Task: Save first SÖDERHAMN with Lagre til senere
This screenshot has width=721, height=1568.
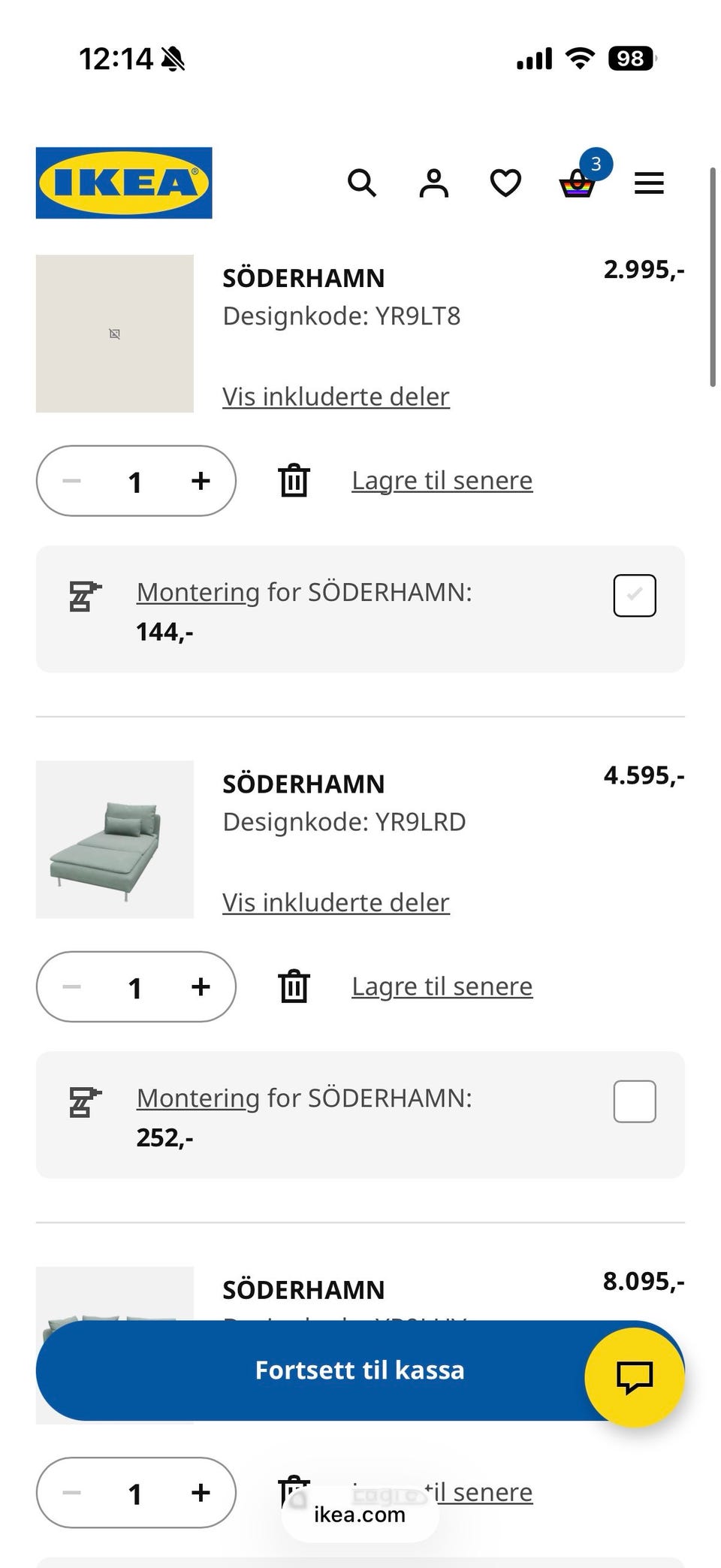Action: click(x=442, y=480)
